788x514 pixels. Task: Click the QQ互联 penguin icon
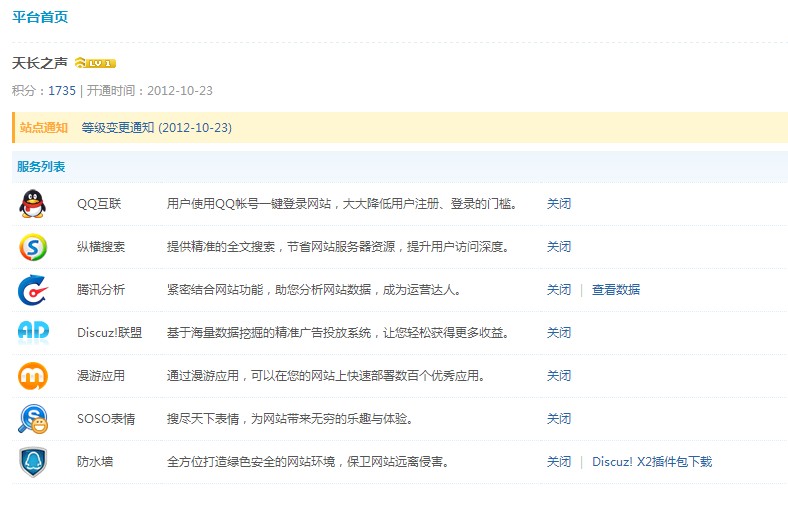tap(33, 203)
